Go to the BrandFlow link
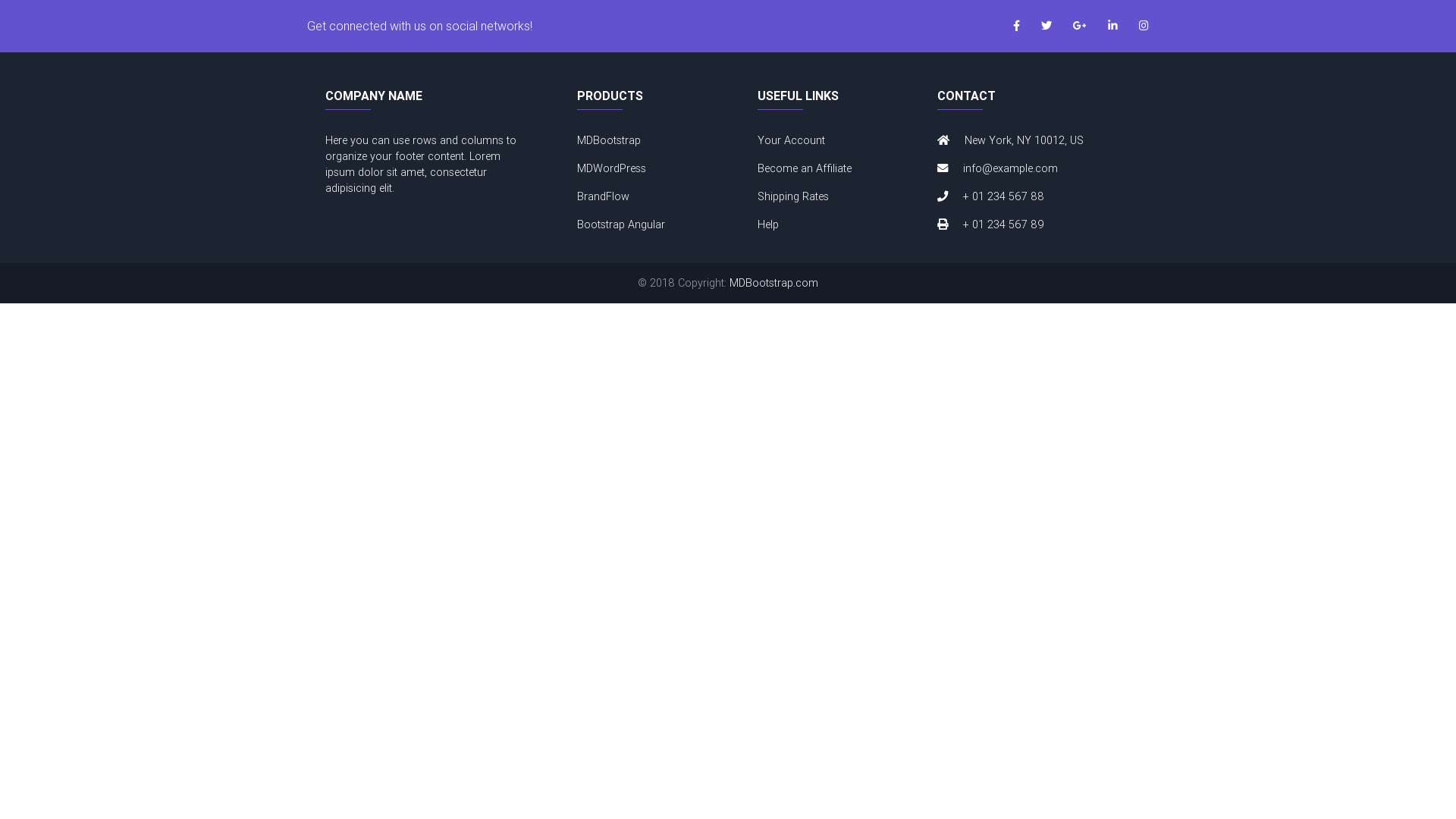The image size is (1456, 819). [x=603, y=196]
